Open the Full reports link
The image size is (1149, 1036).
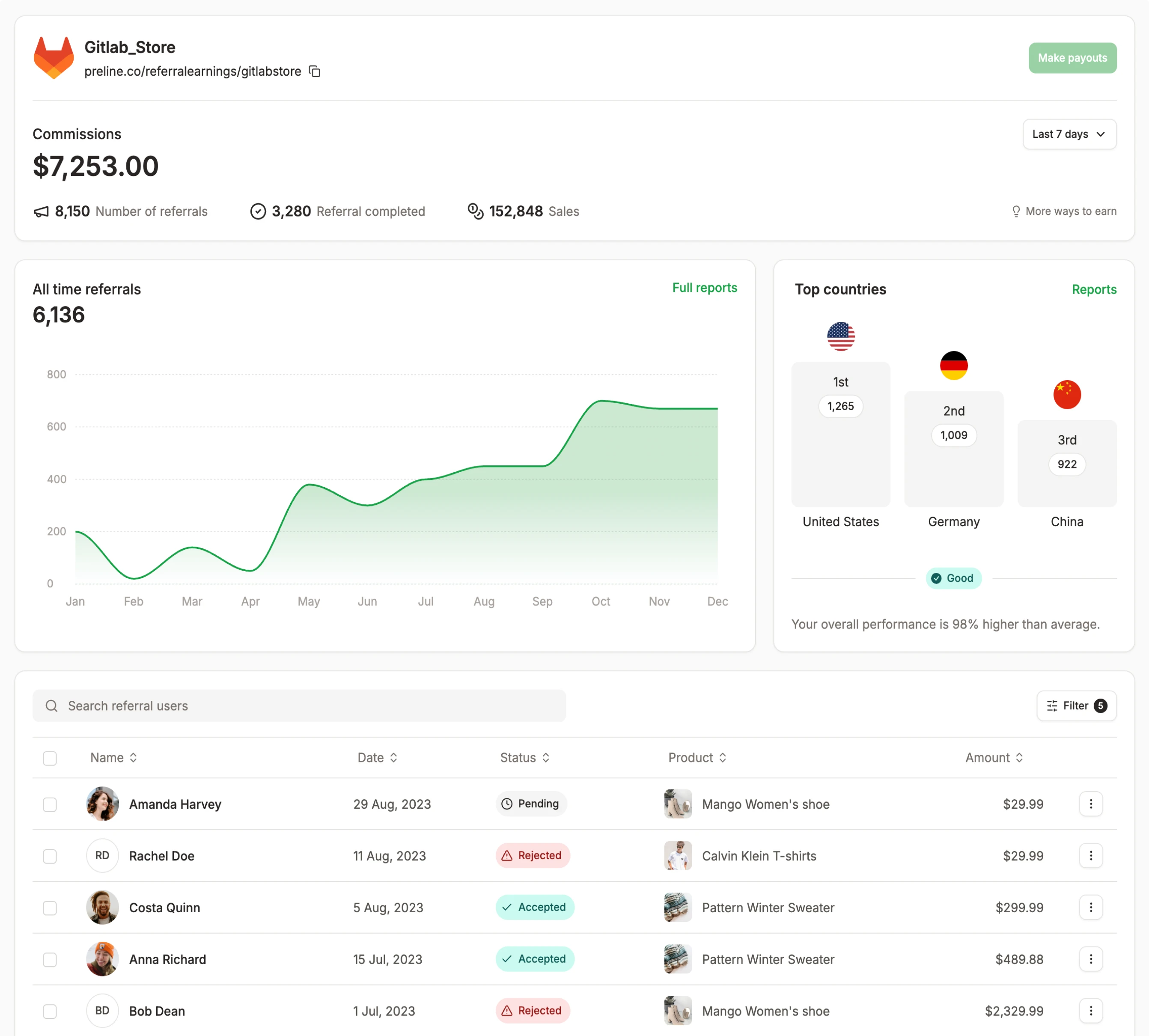704,288
